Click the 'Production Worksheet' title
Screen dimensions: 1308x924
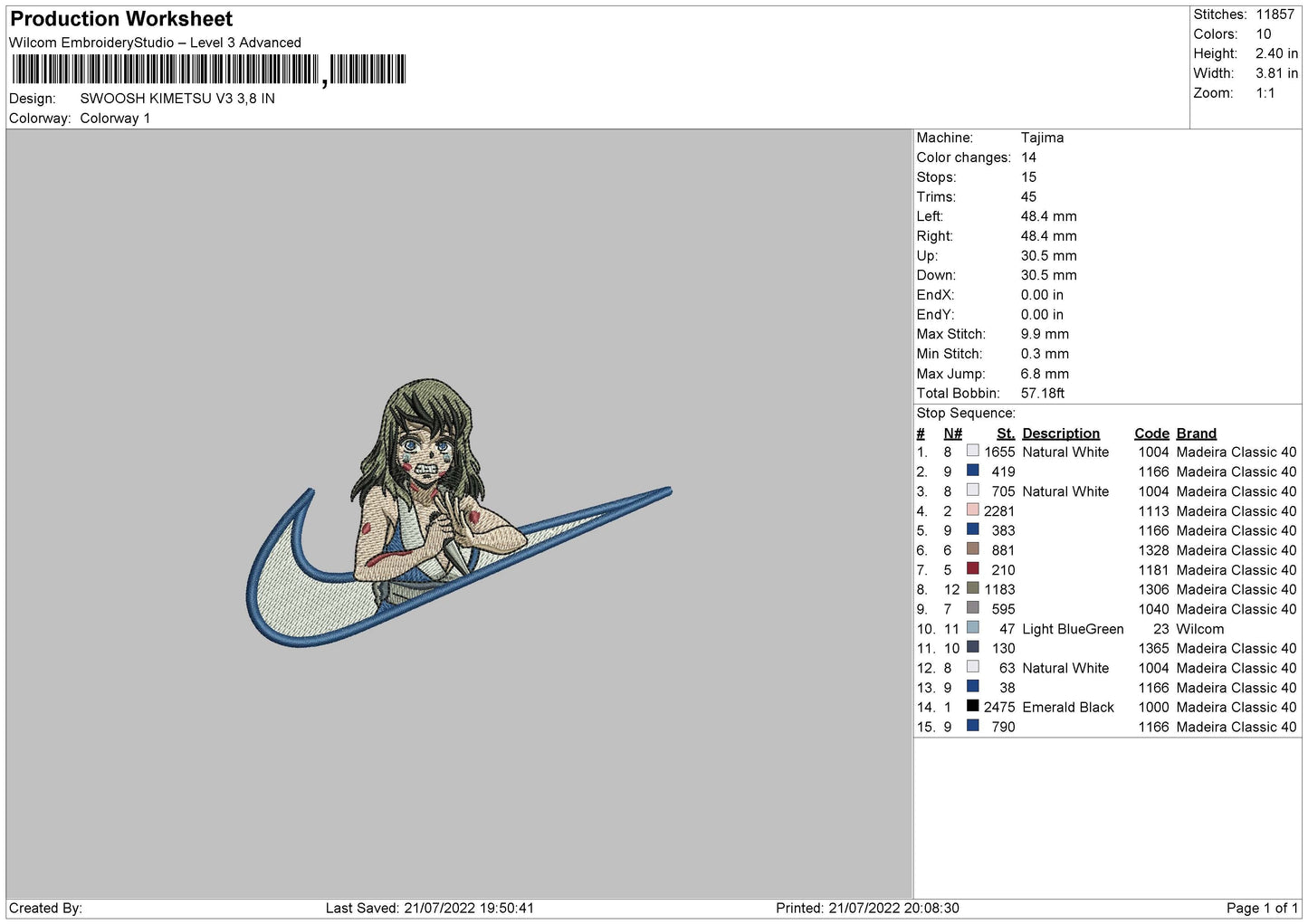(x=121, y=19)
